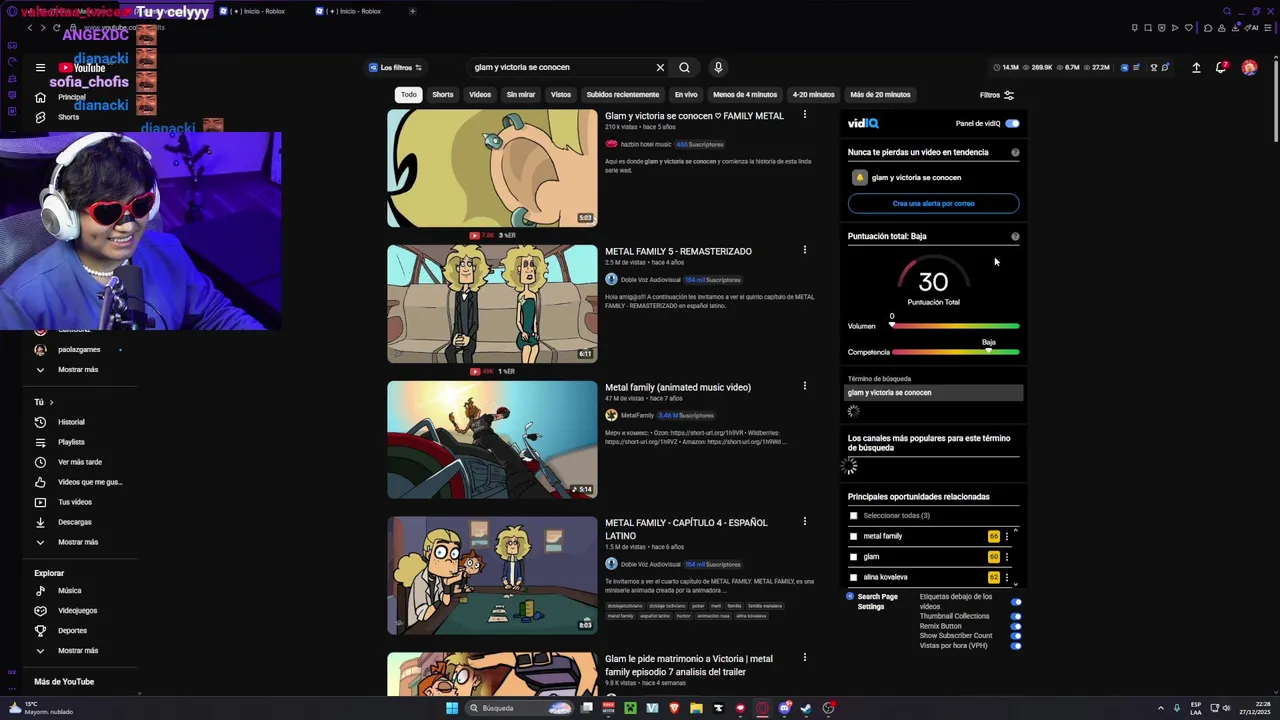Select the Sin mirar filter chip
The image size is (1280, 720).
tap(521, 95)
